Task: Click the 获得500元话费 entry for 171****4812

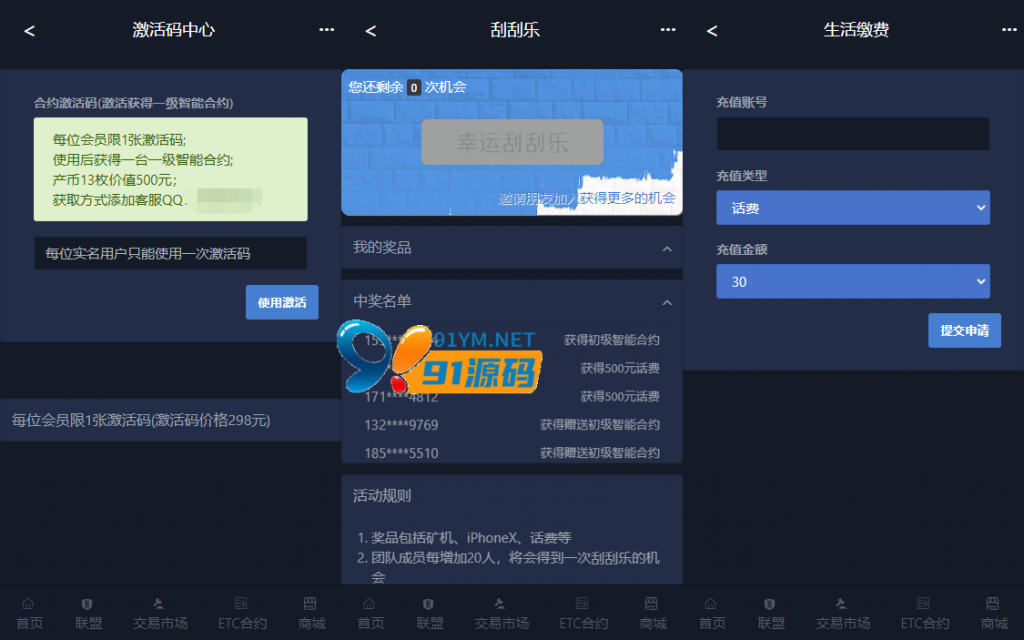Action: click(620, 396)
